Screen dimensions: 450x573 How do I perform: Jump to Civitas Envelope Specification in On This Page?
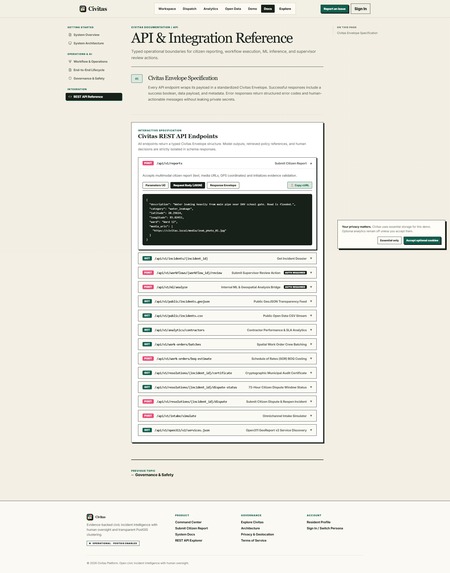pos(357,33)
